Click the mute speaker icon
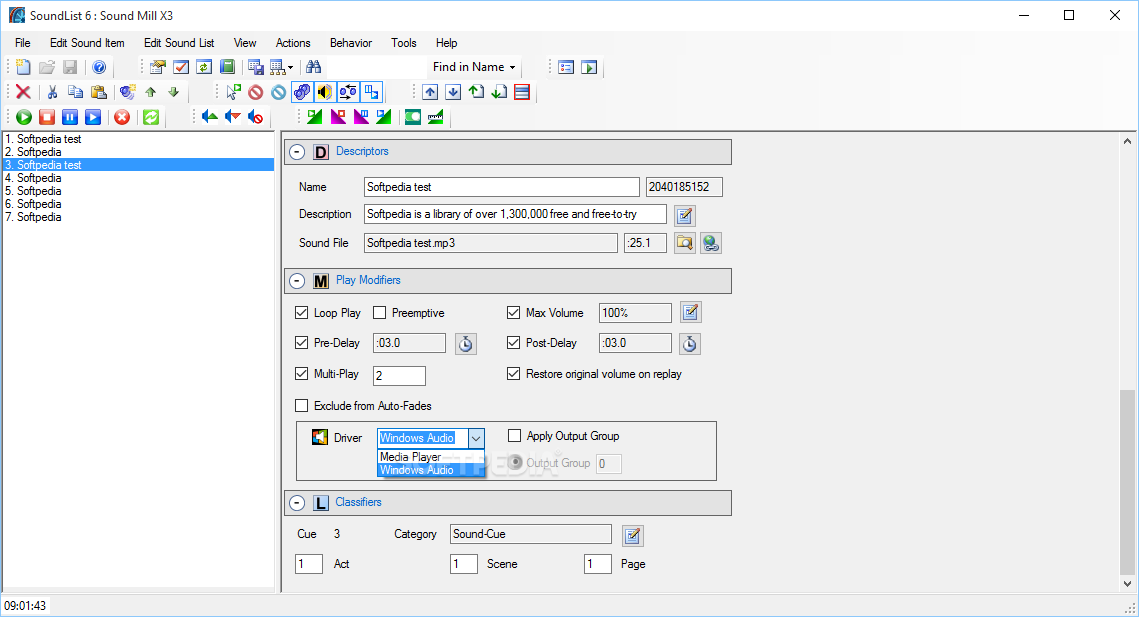This screenshot has width=1139, height=617. (x=256, y=117)
